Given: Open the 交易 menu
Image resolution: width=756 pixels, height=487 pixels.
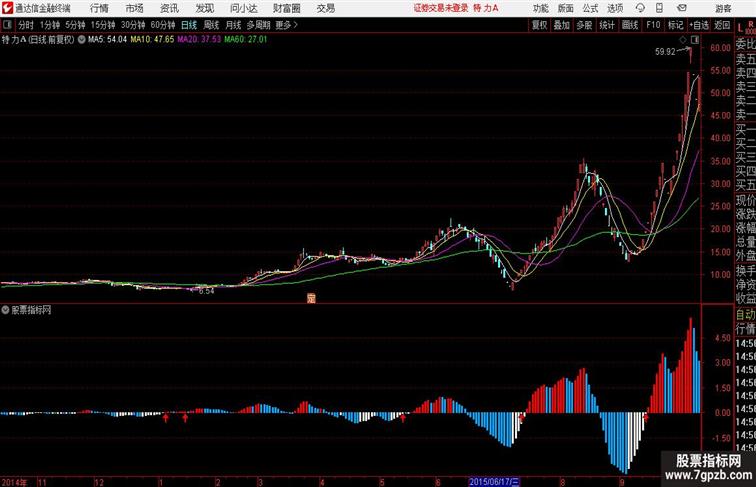Looking at the screenshot, I should (x=326, y=8).
